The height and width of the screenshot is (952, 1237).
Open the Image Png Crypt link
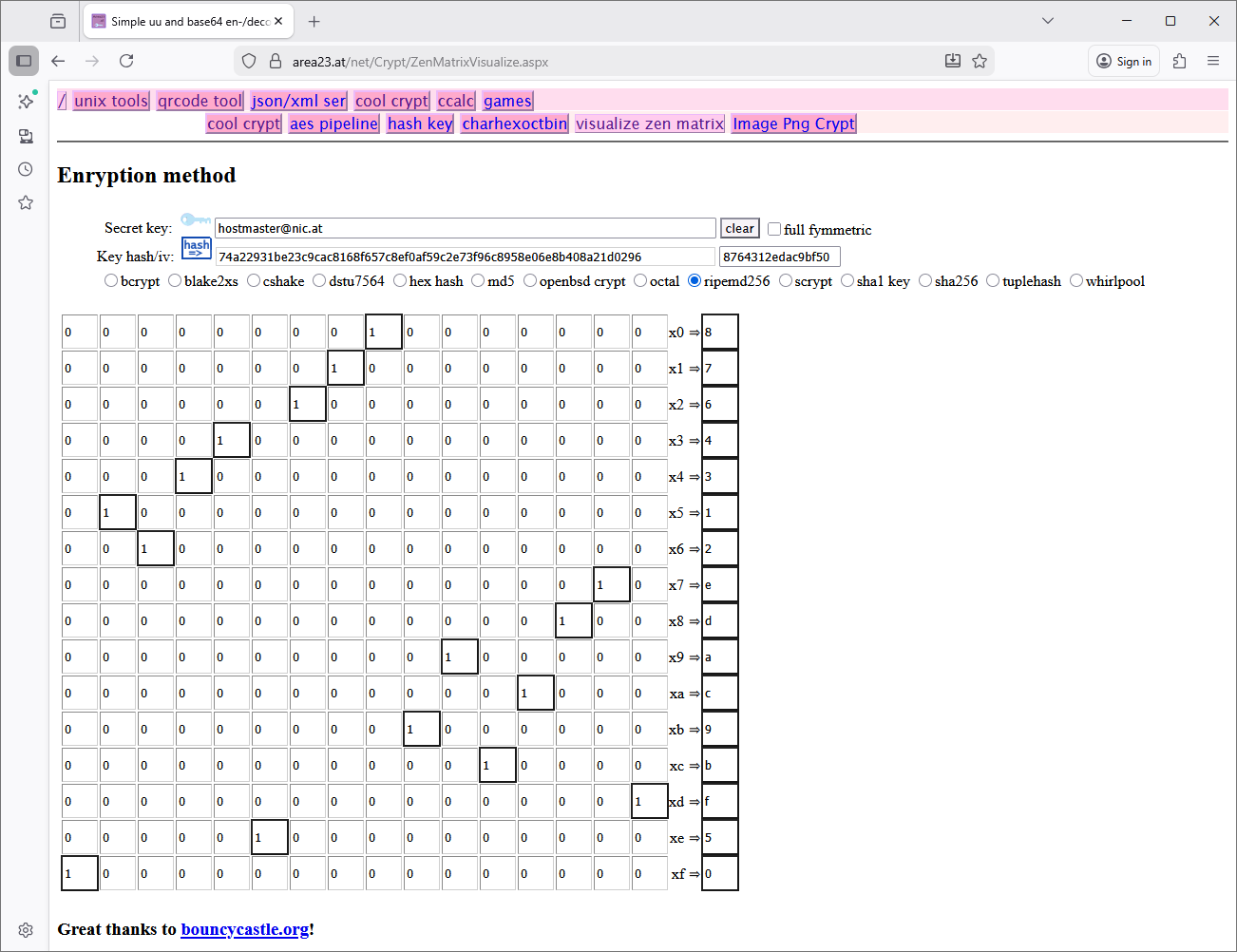(x=794, y=124)
